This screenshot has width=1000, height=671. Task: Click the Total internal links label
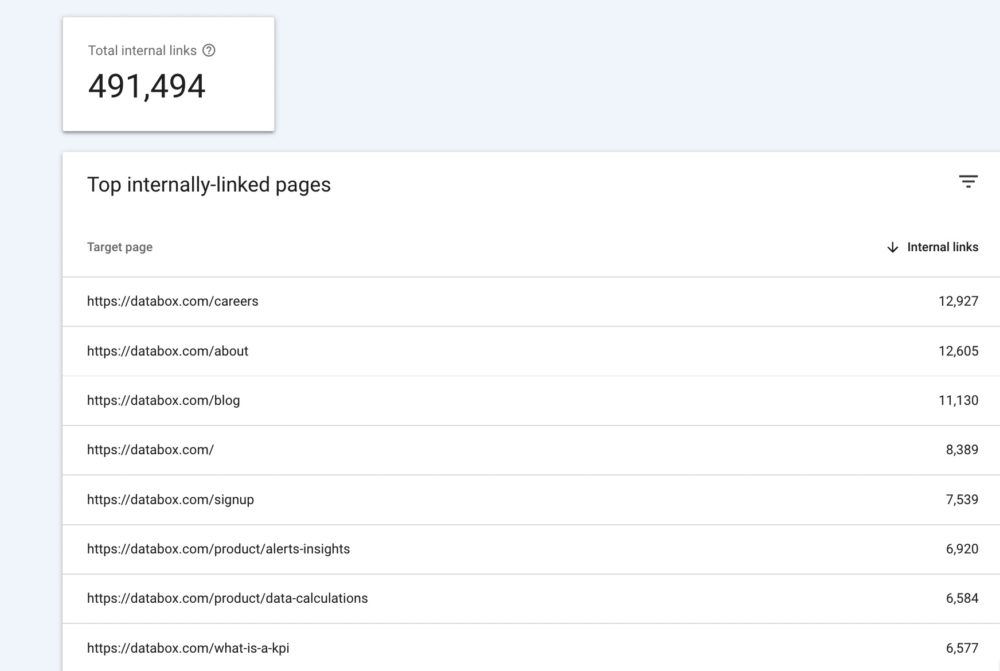tap(142, 50)
